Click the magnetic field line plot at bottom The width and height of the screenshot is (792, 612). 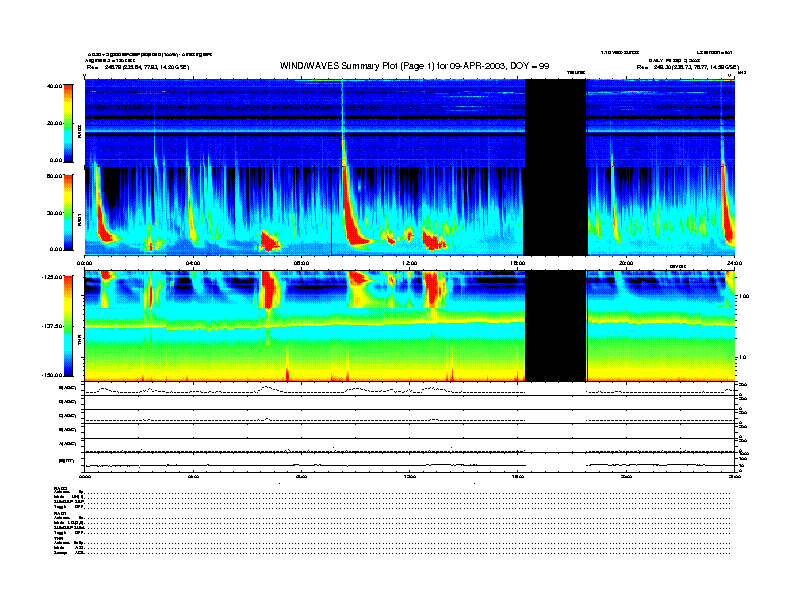409,463
